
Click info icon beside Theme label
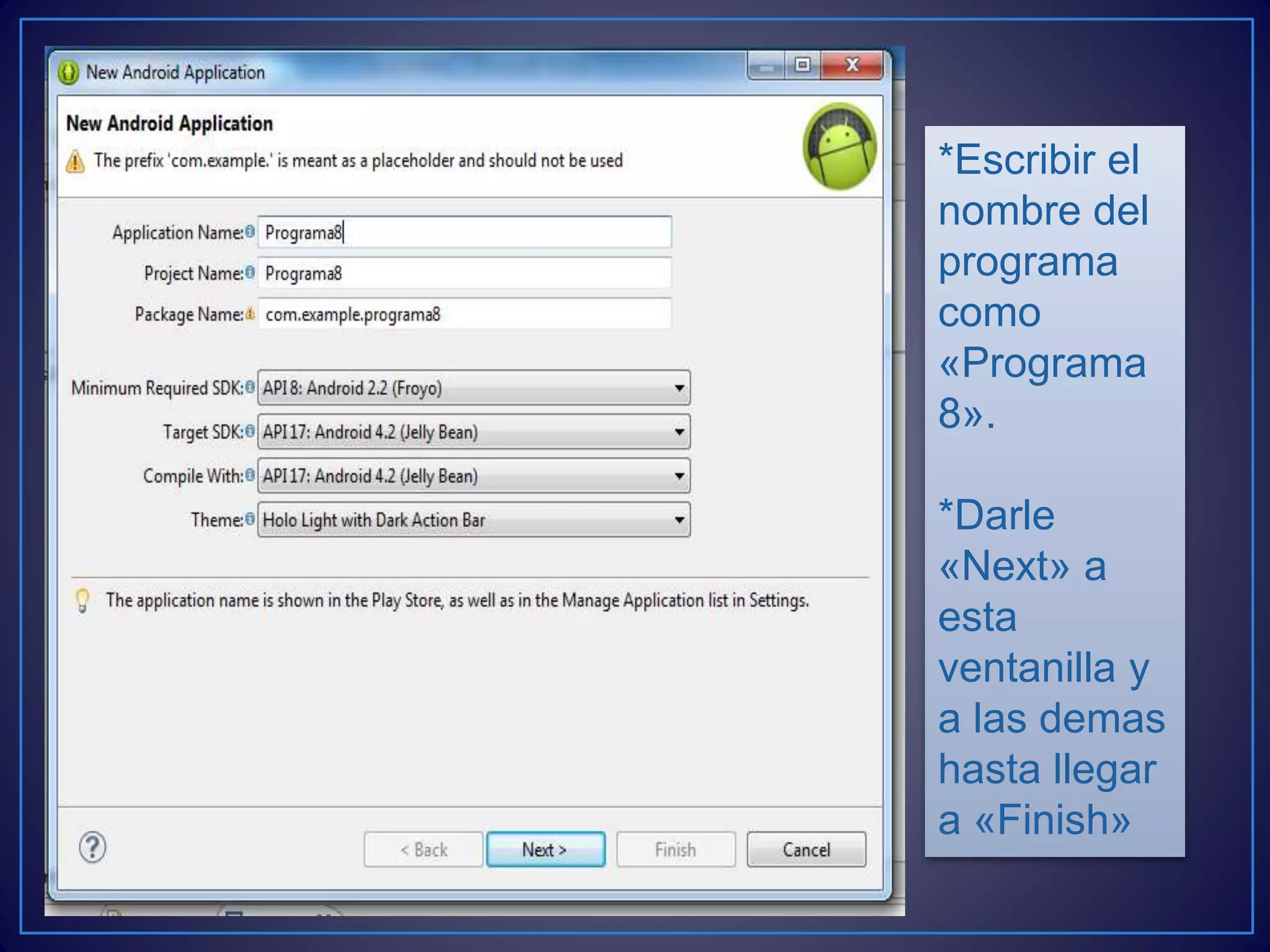[250, 519]
